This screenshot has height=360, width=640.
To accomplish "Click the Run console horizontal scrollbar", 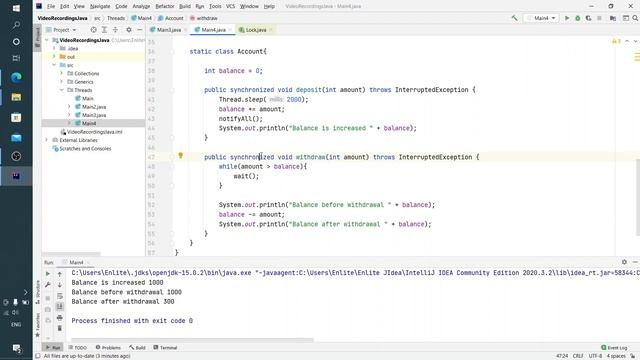I will pos(192,340).
